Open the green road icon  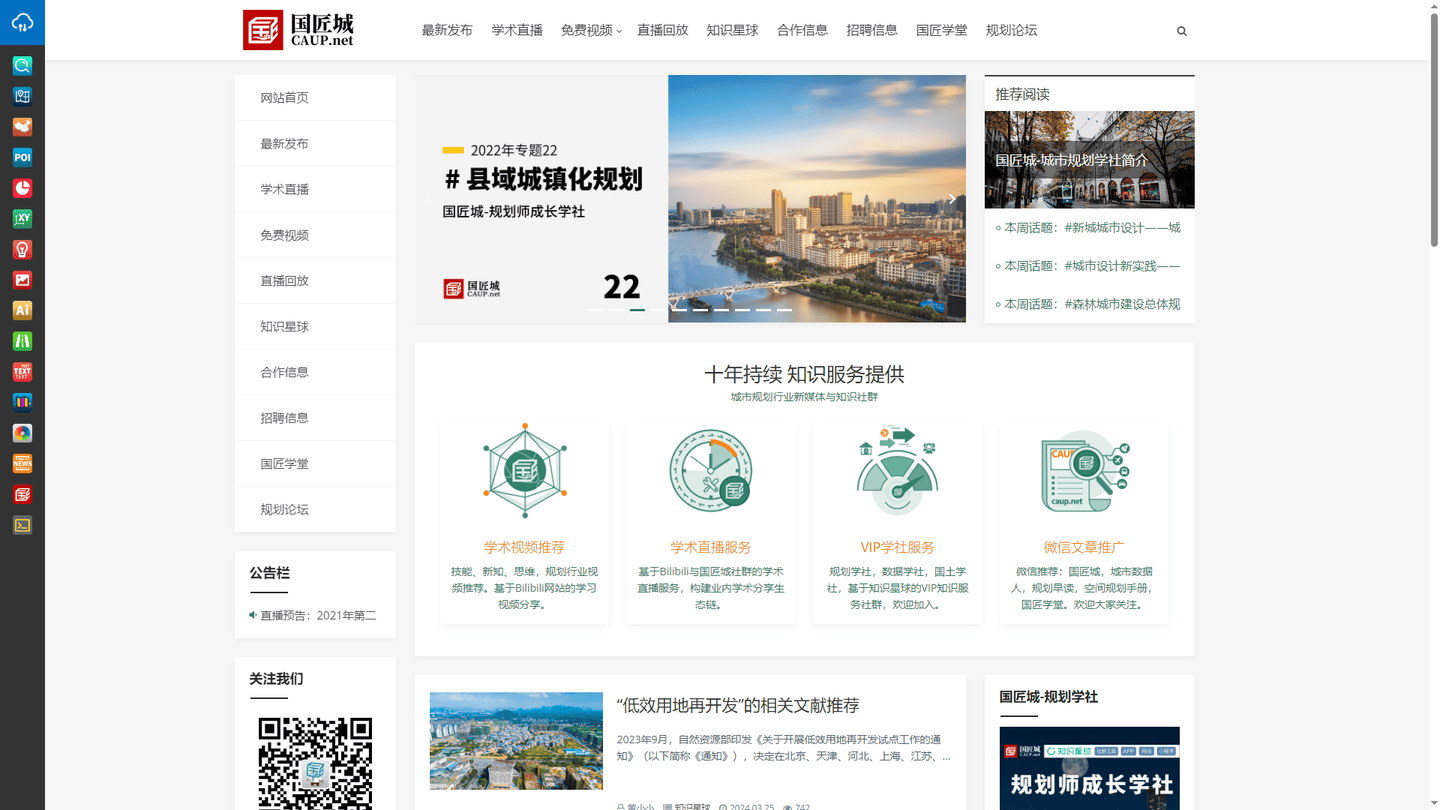pyautogui.click(x=22, y=341)
